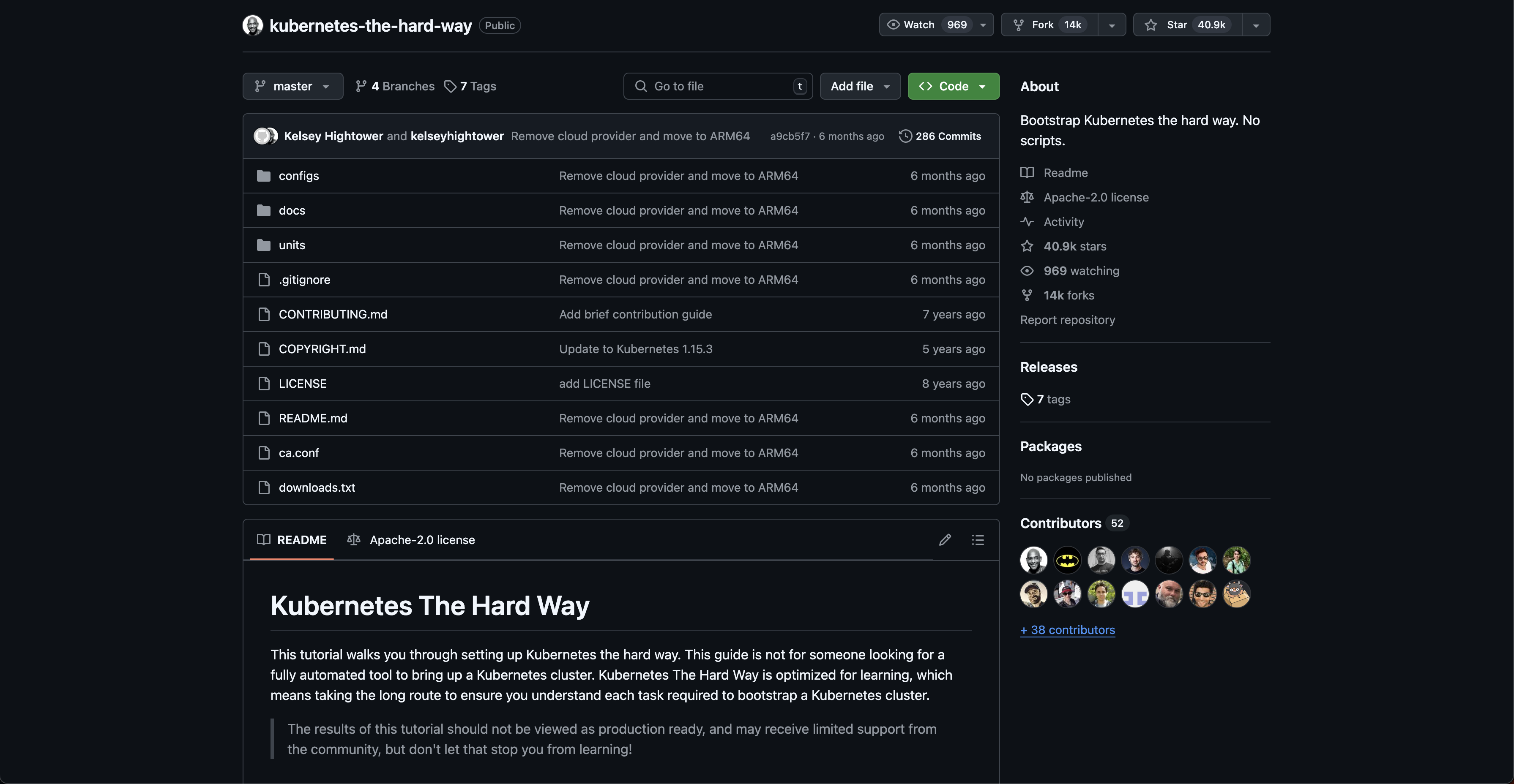Open the Releases heading link
Screen dimensions: 1514x784
pos(1049,367)
